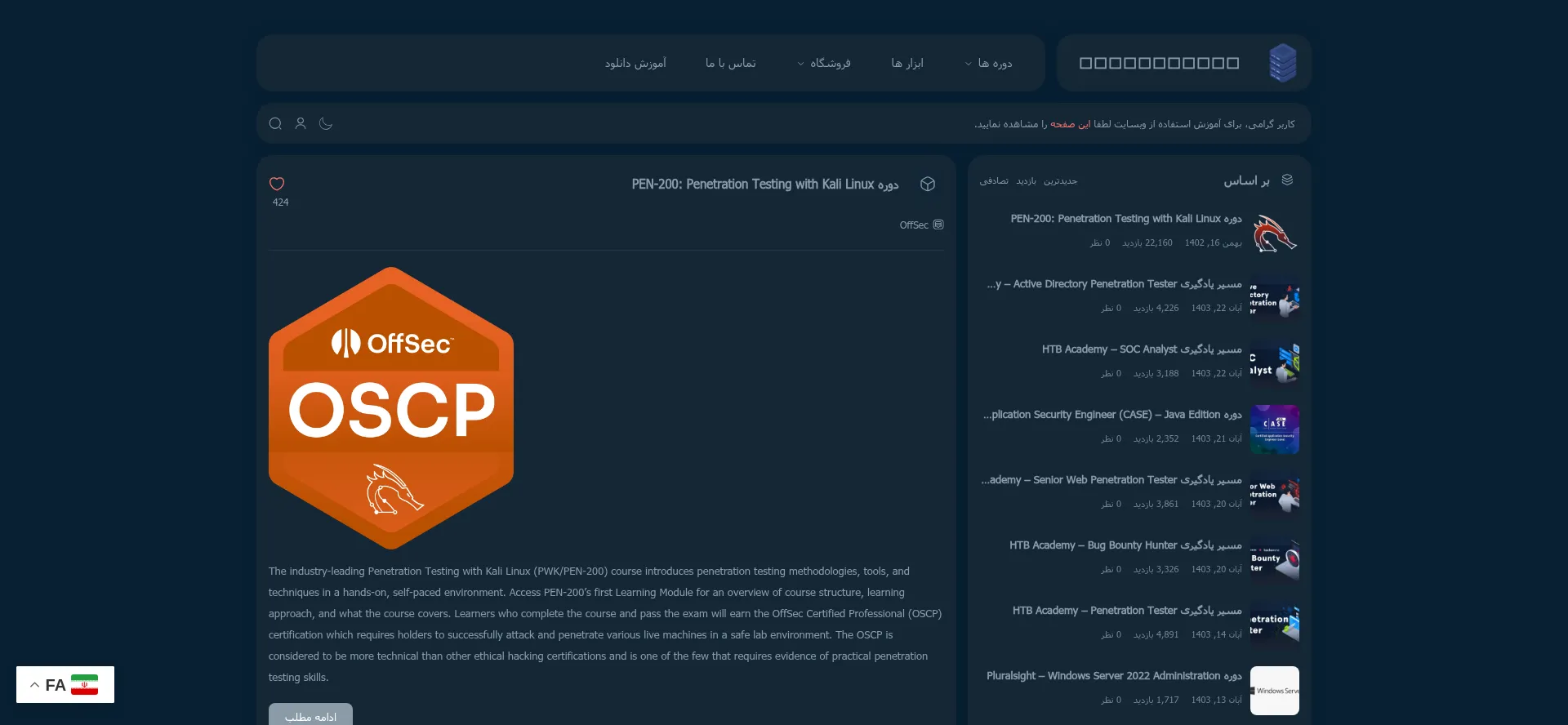Viewport: 1568px width, 725px height.
Task: Open the main PEN-200 post title link
Action: pyautogui.click(x=765, y=185)
